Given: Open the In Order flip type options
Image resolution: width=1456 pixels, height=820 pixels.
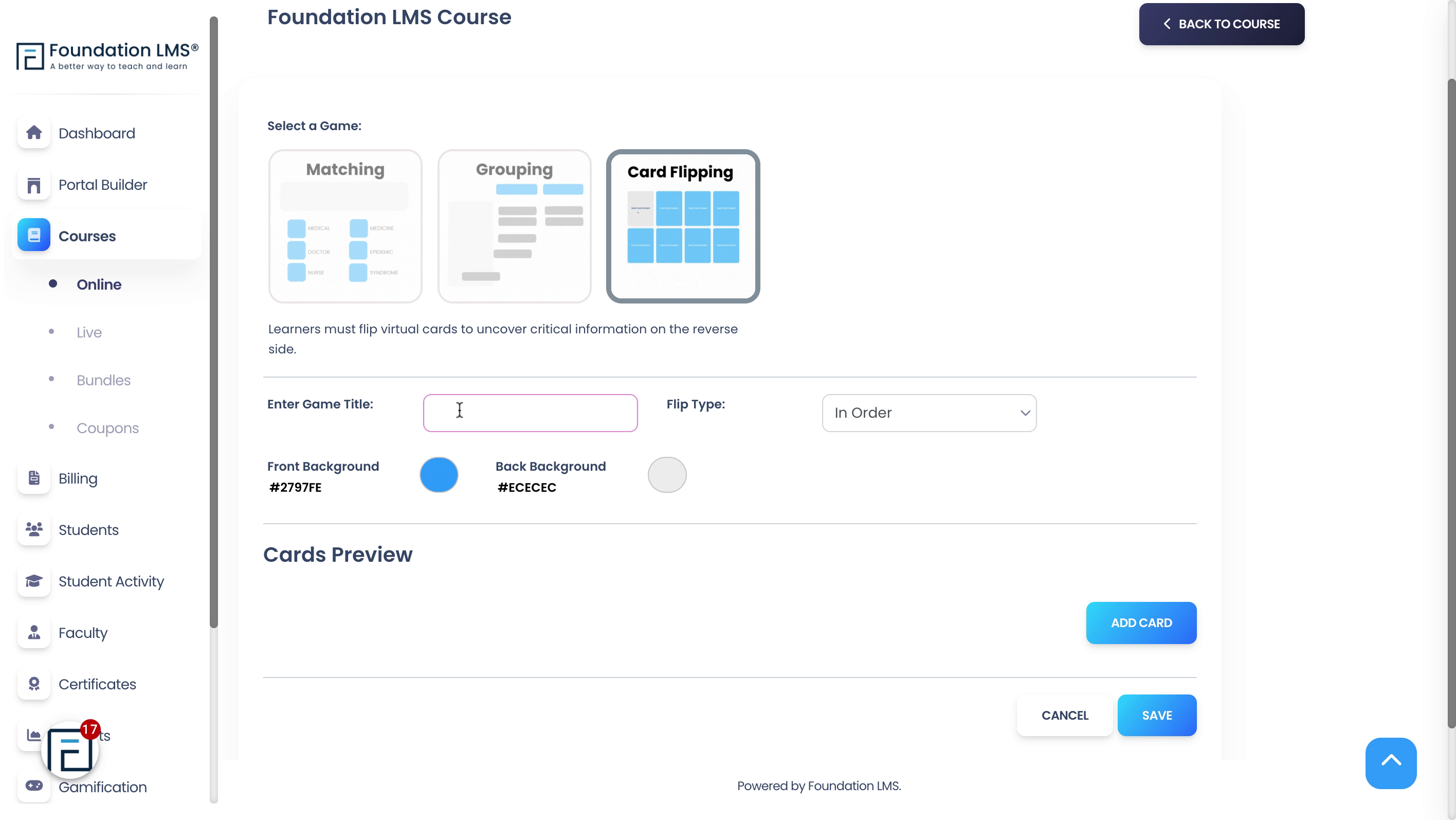Looking at the screenshot, I should pyautogui.click(x=929, y=413).
